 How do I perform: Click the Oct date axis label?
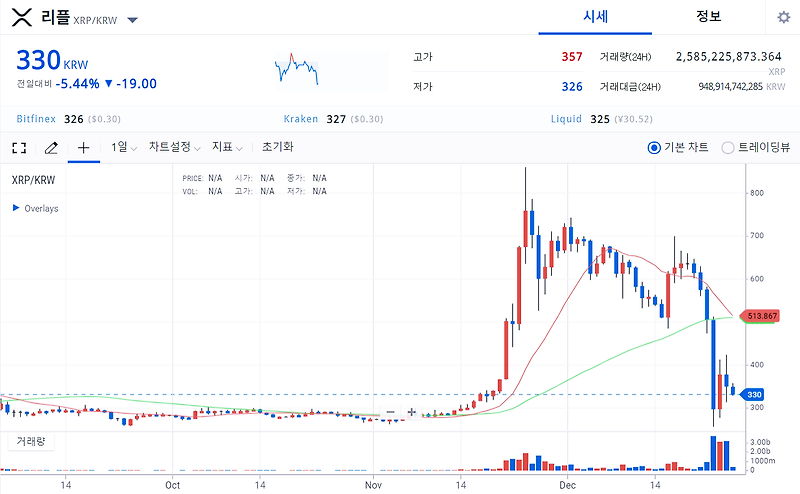tap(172, 485)
